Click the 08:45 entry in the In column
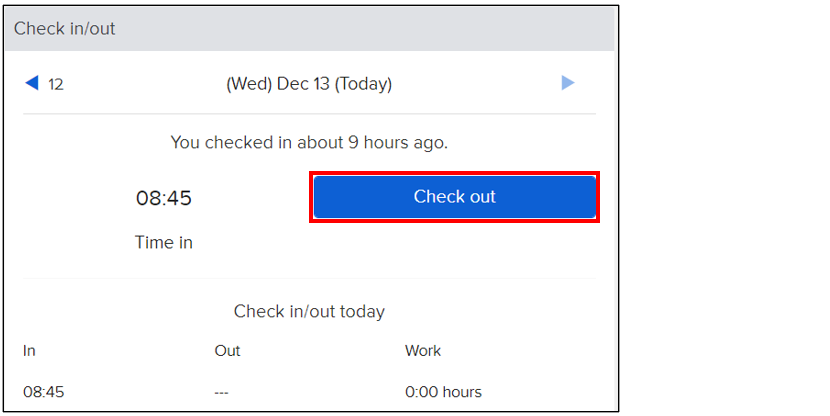830x416 pixels. (x=43, y=392)
